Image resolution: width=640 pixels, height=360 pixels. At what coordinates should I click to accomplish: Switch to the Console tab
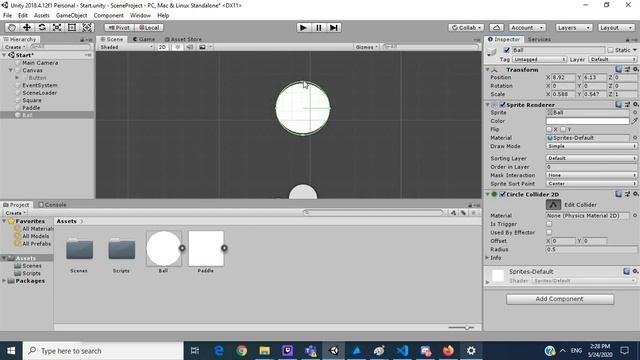[52, 204]
